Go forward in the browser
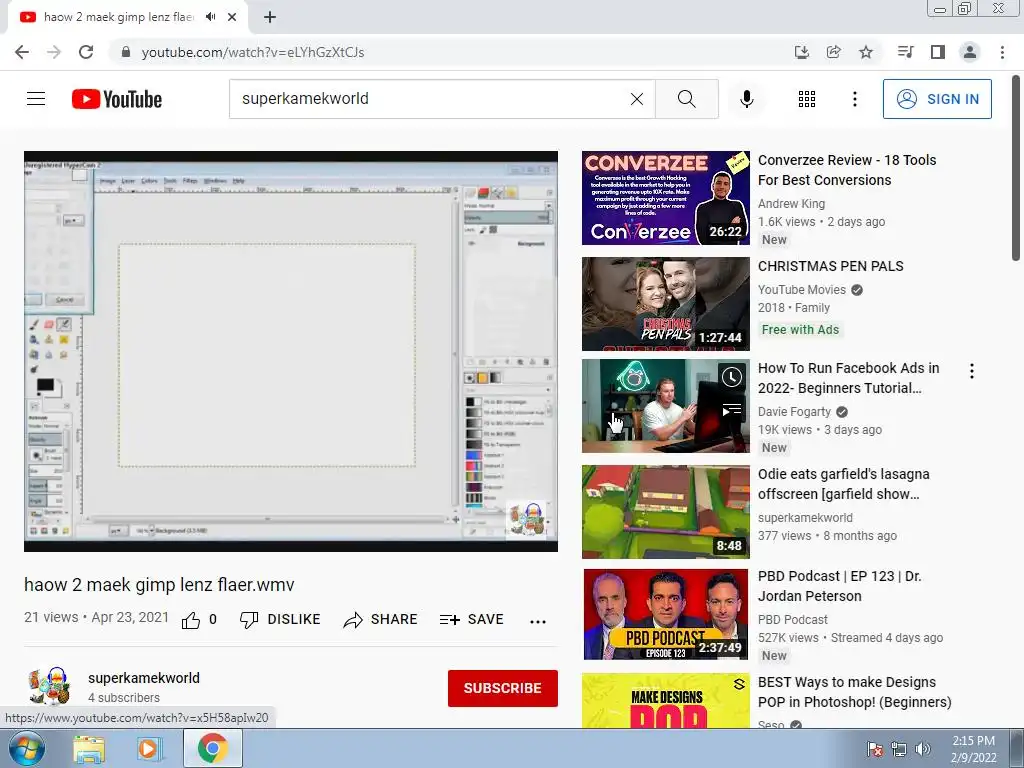 pos(54,52)
